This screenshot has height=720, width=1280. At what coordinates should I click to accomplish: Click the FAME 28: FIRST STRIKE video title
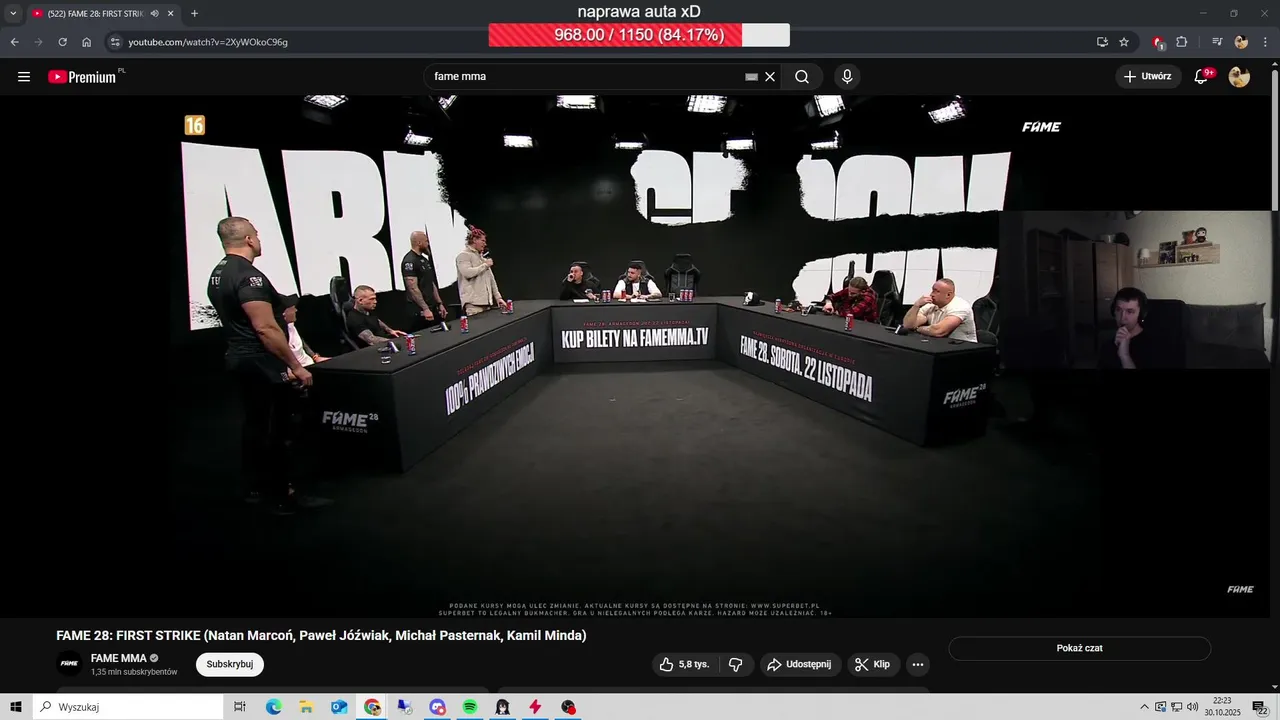321,636
